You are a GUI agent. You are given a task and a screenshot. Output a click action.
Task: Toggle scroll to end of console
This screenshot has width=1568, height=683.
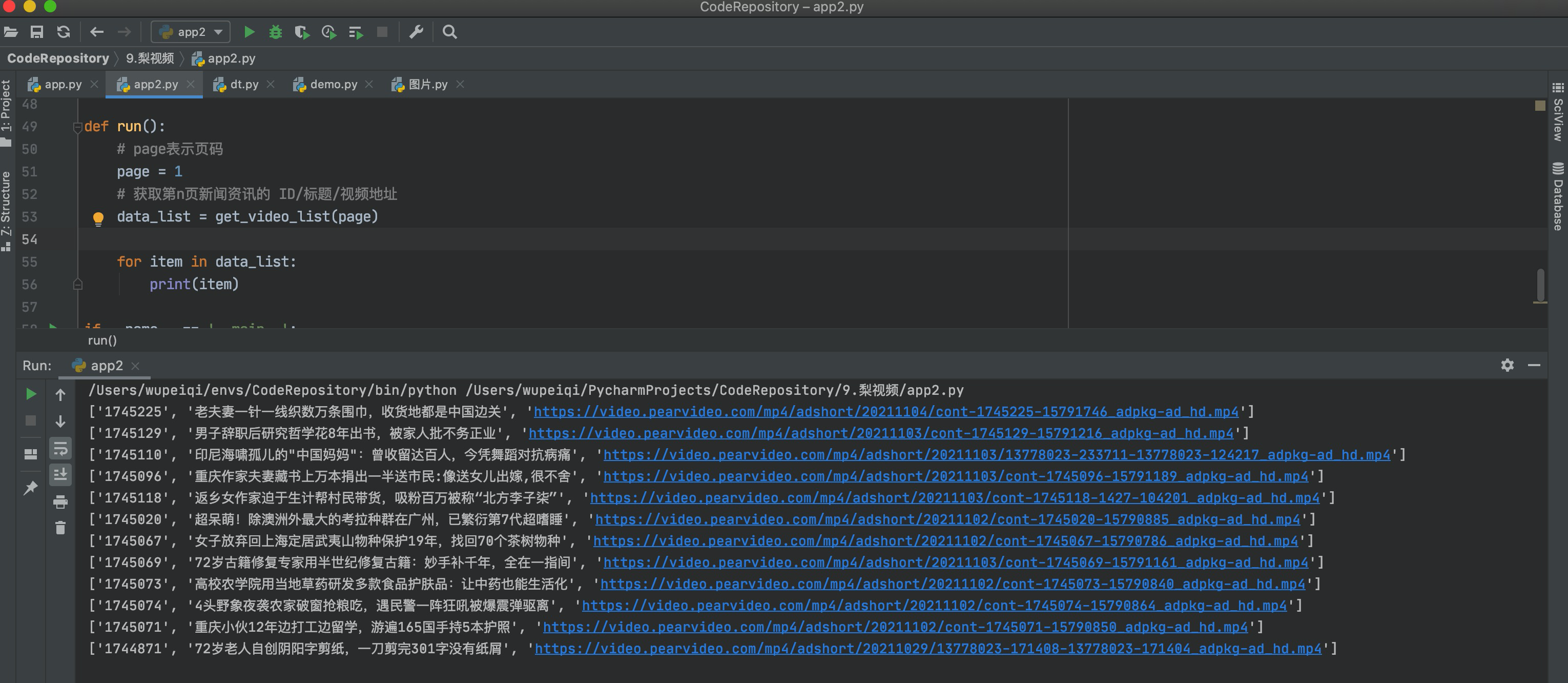[x=60, y=475]
